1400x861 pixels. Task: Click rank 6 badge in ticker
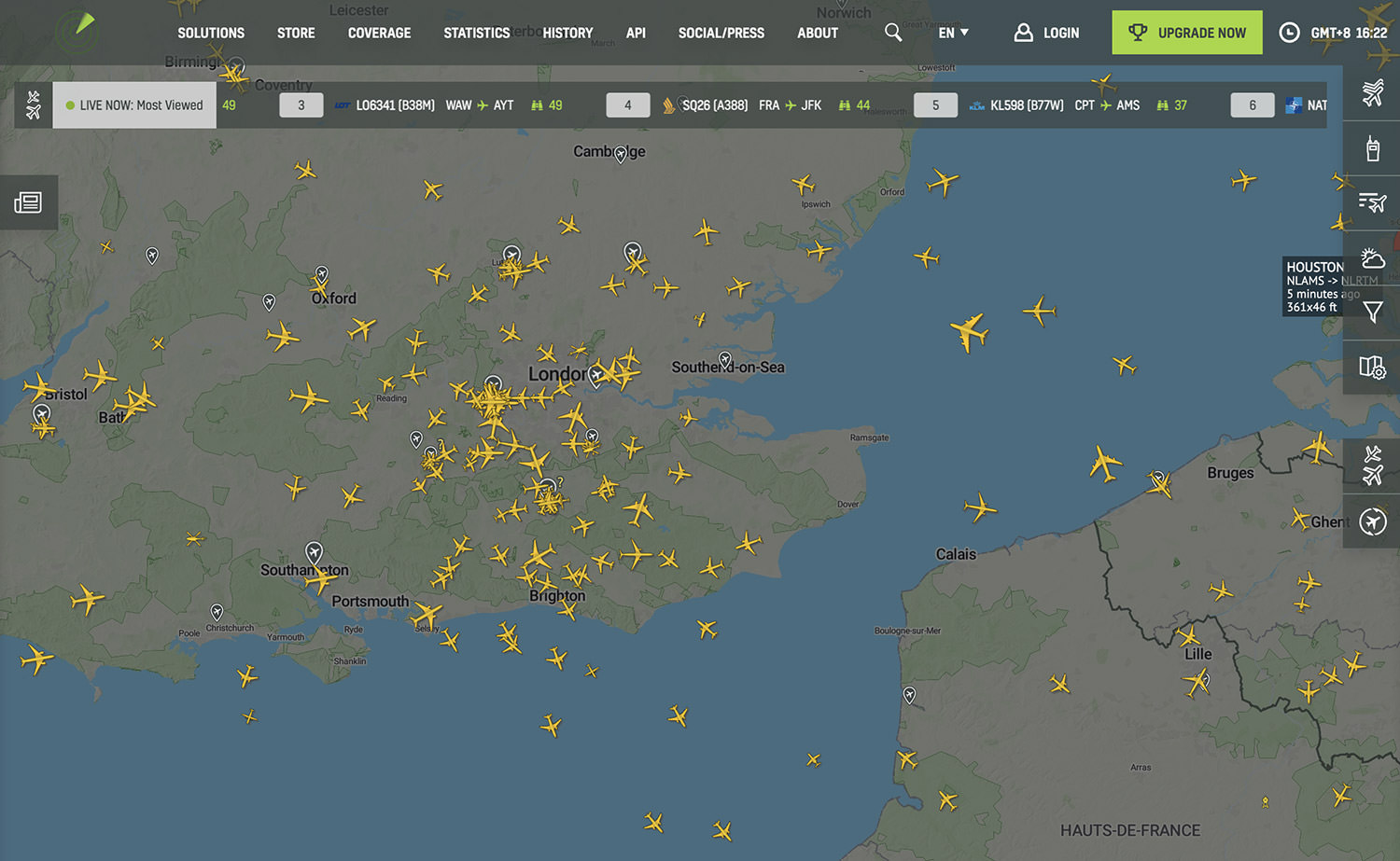[1253, 105]
